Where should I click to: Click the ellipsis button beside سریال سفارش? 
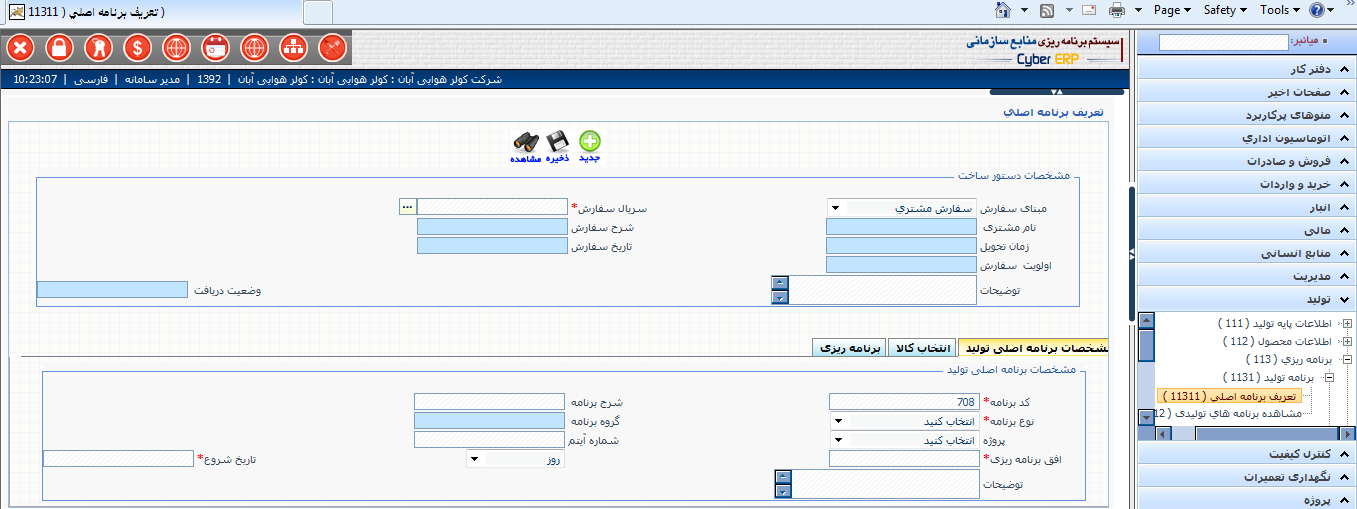[x=406, y=206]
